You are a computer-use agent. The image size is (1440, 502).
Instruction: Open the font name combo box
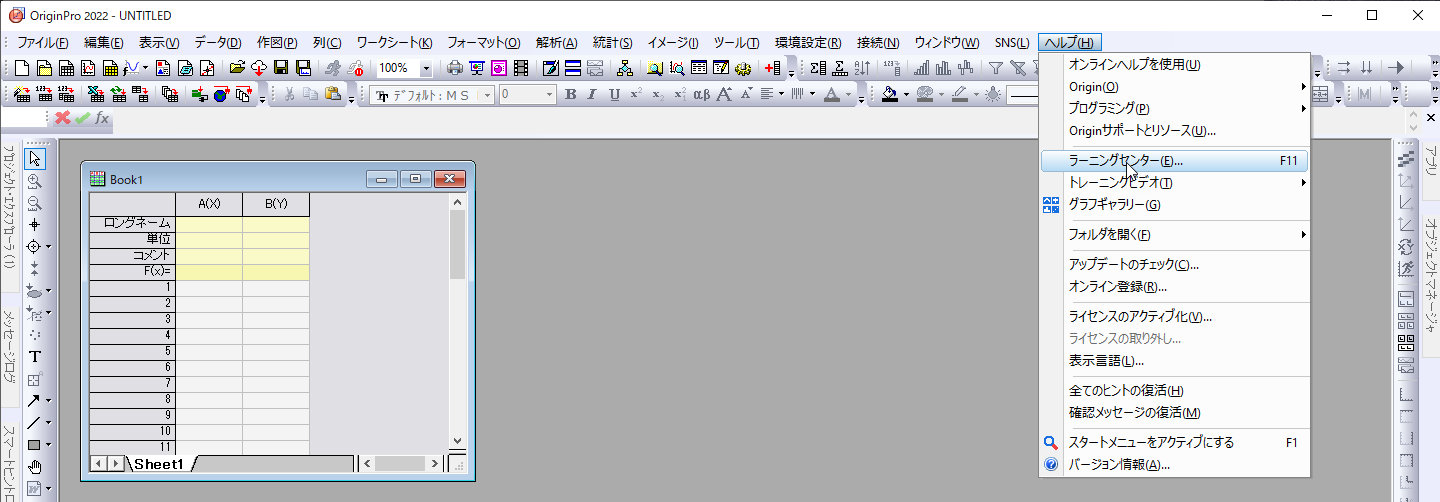[433, 95]
